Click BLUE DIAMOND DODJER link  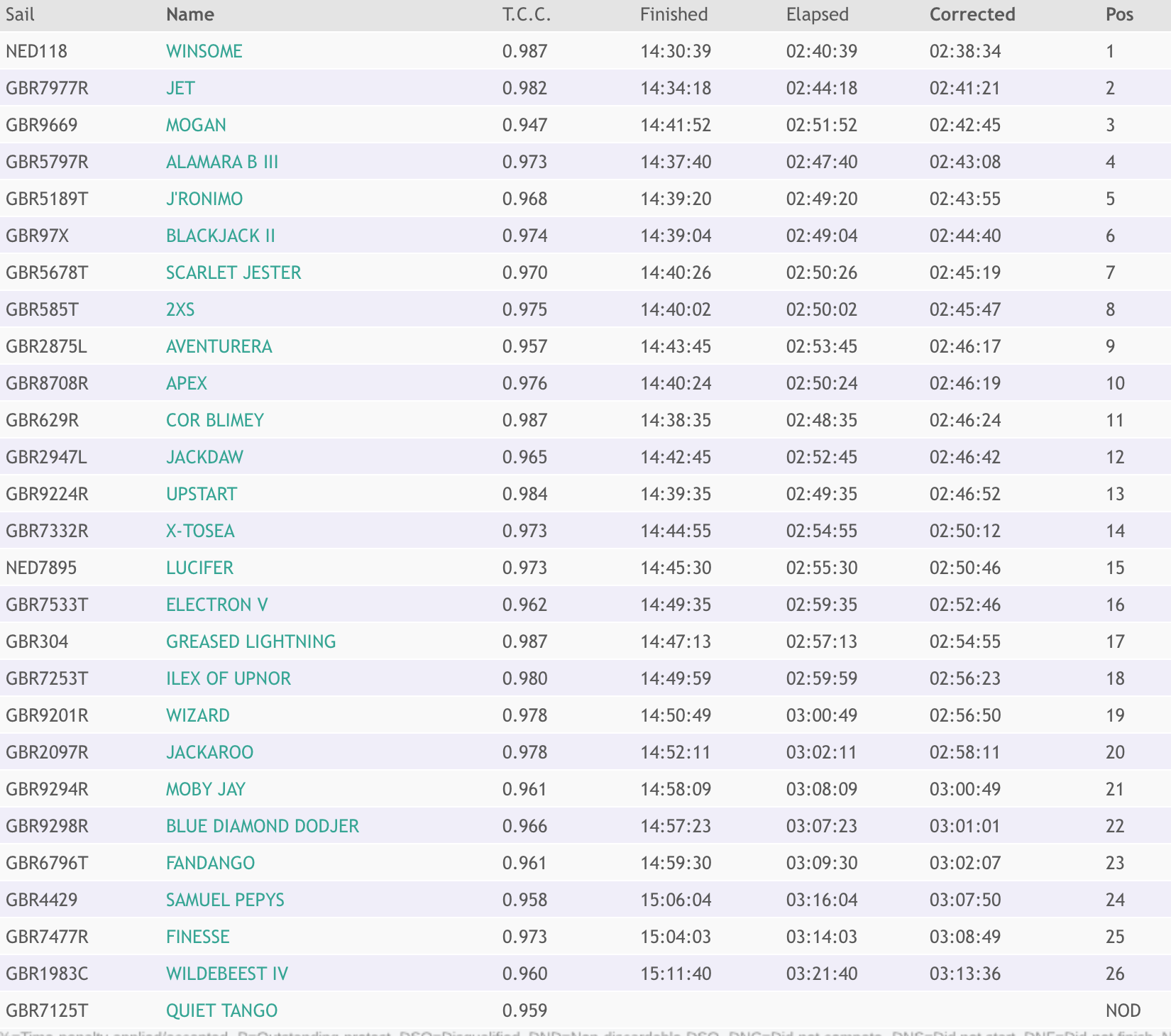(262, 826)
